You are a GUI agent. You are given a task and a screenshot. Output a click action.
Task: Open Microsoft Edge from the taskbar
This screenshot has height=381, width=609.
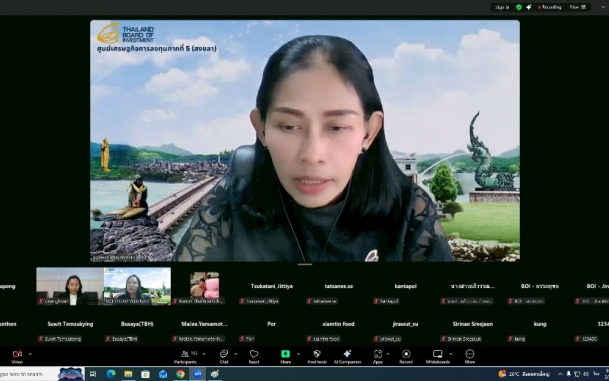tap(111, 374)
